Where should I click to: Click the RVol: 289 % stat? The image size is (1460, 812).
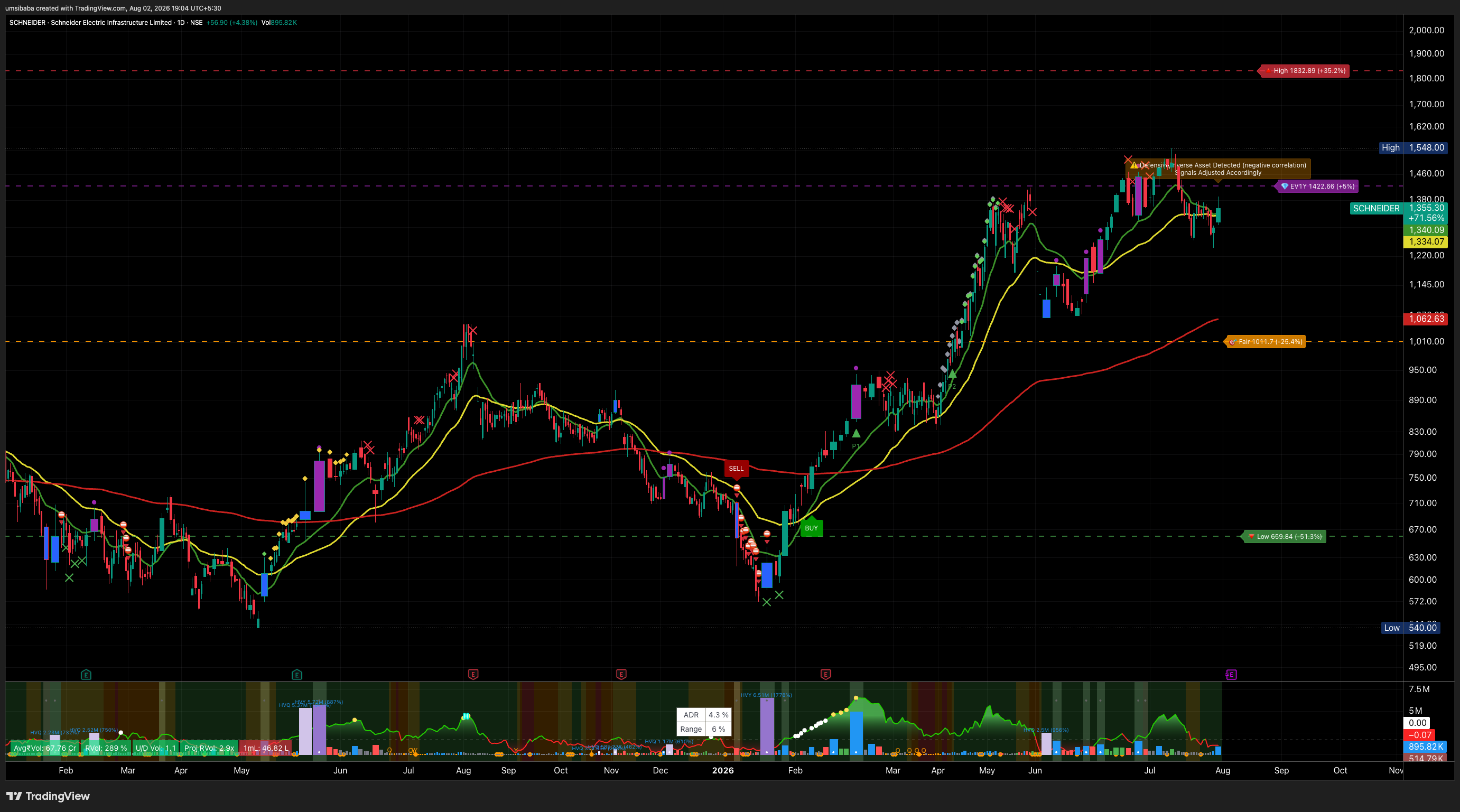coord(106,748)
